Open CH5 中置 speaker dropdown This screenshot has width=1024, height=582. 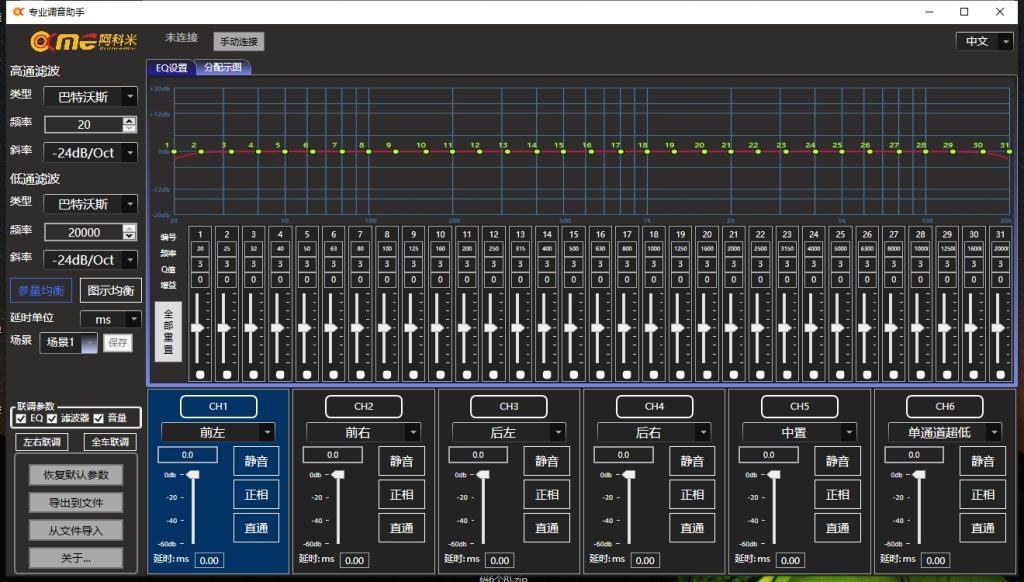tap(799, 432)
